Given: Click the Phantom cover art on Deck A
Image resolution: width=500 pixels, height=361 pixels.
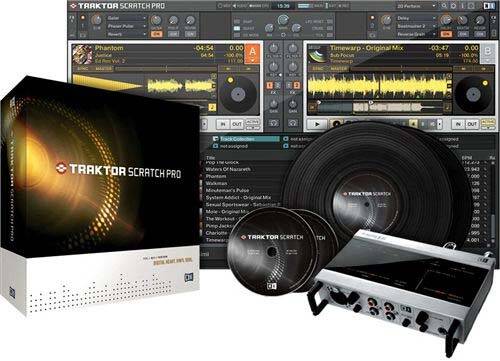Looking at the screenshot, I should pos(82,54).
